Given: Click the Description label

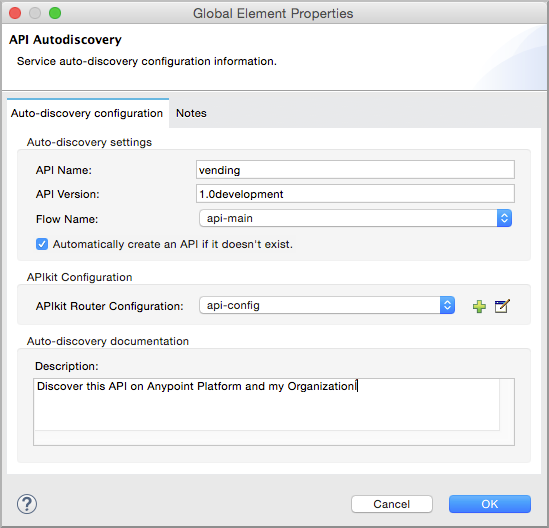Looking at the screenshot, I should [67, 366].
